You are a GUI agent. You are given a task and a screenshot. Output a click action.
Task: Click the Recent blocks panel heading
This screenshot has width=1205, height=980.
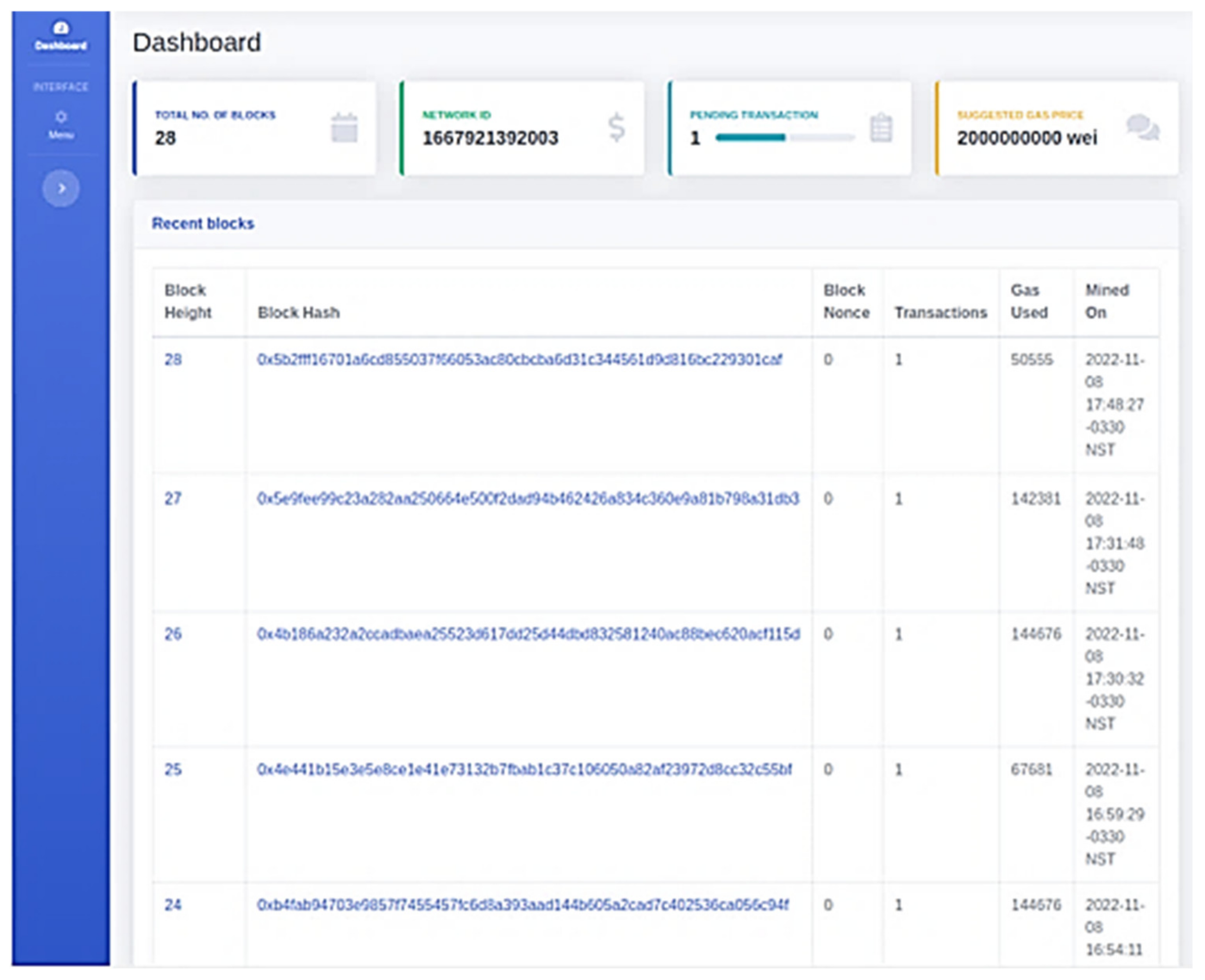(203, 224)
